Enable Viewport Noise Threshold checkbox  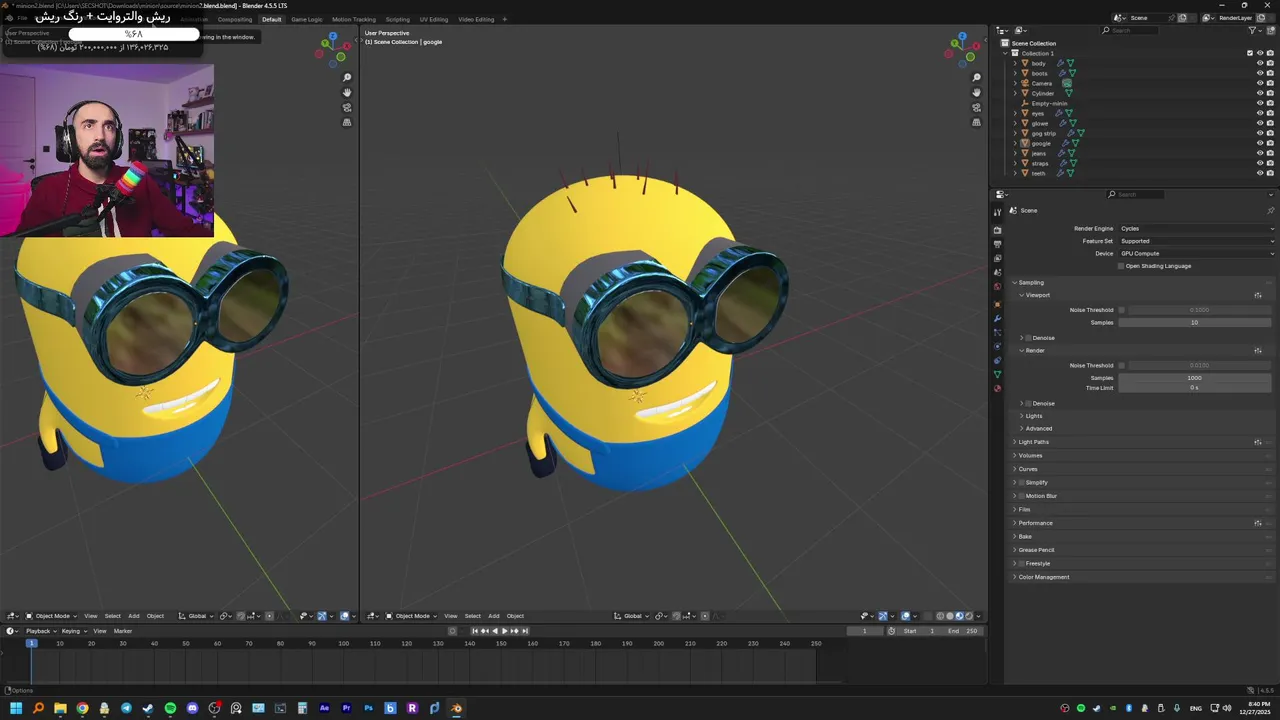point(1121,310)
